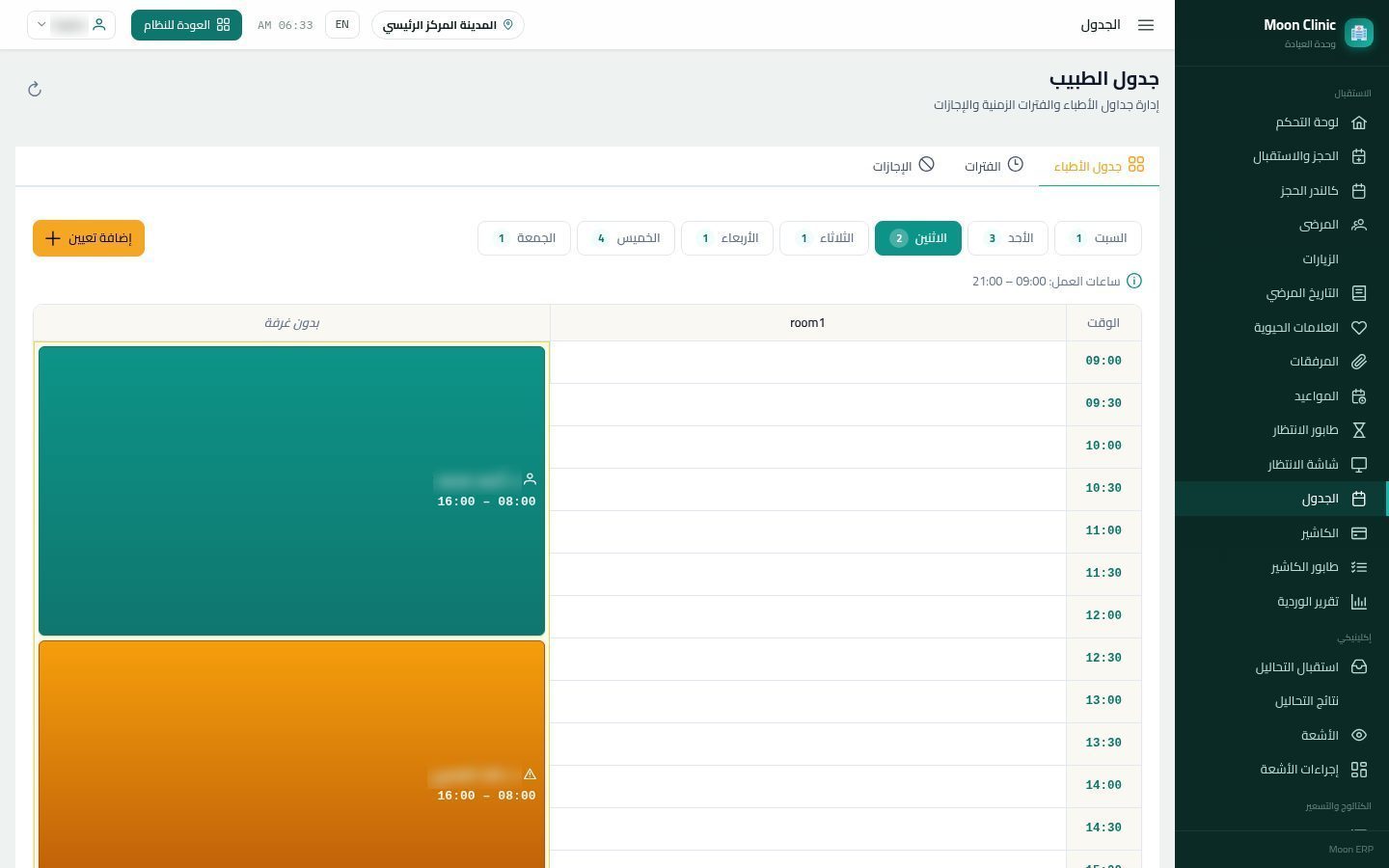This screenshot has width=1389, height=868.
Task: Click the person icon on green assignment
Action: point(530,479)
